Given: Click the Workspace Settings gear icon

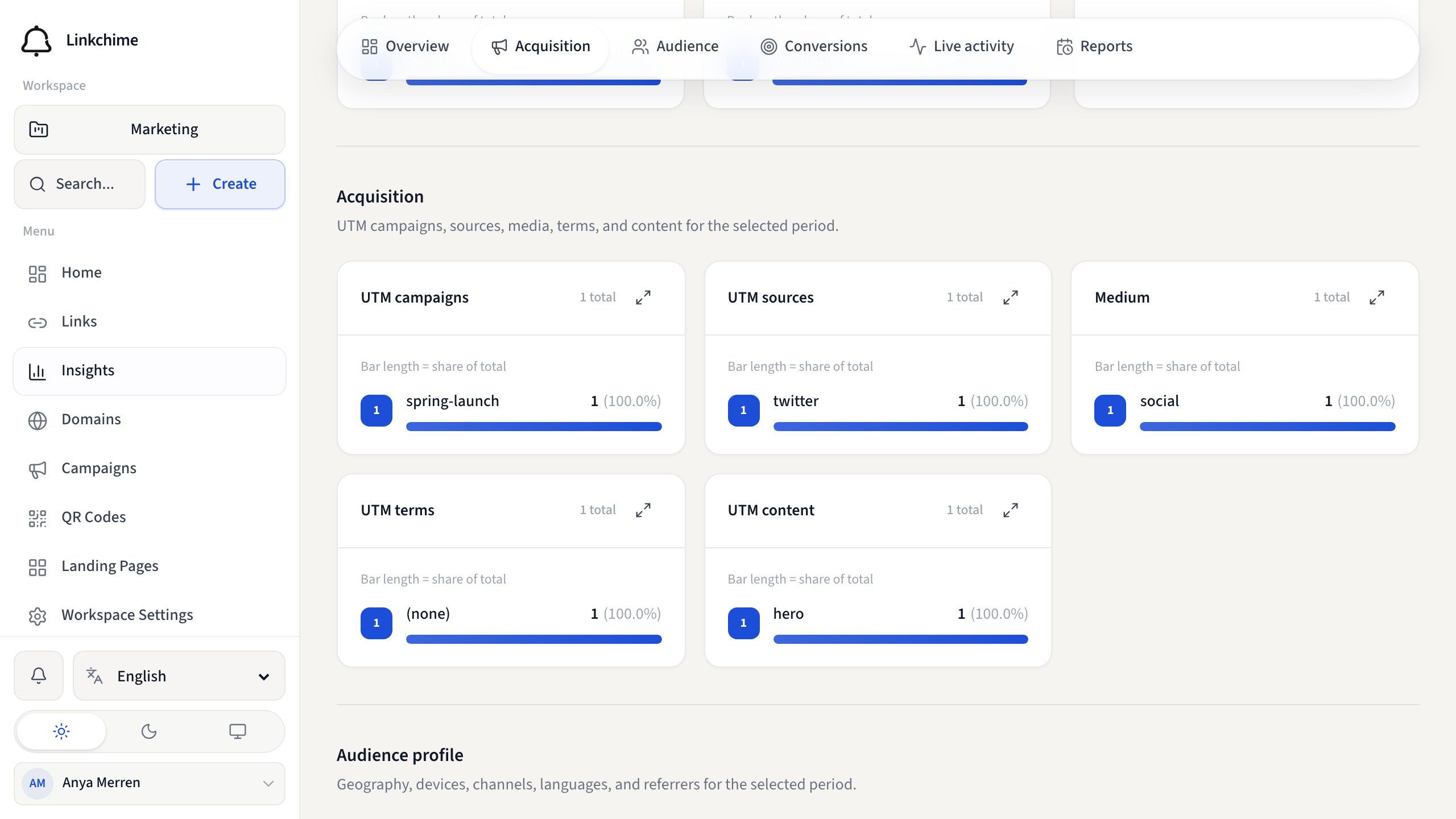Looking at the screenshot, I should pyautogui.click(x=38, y=616).
